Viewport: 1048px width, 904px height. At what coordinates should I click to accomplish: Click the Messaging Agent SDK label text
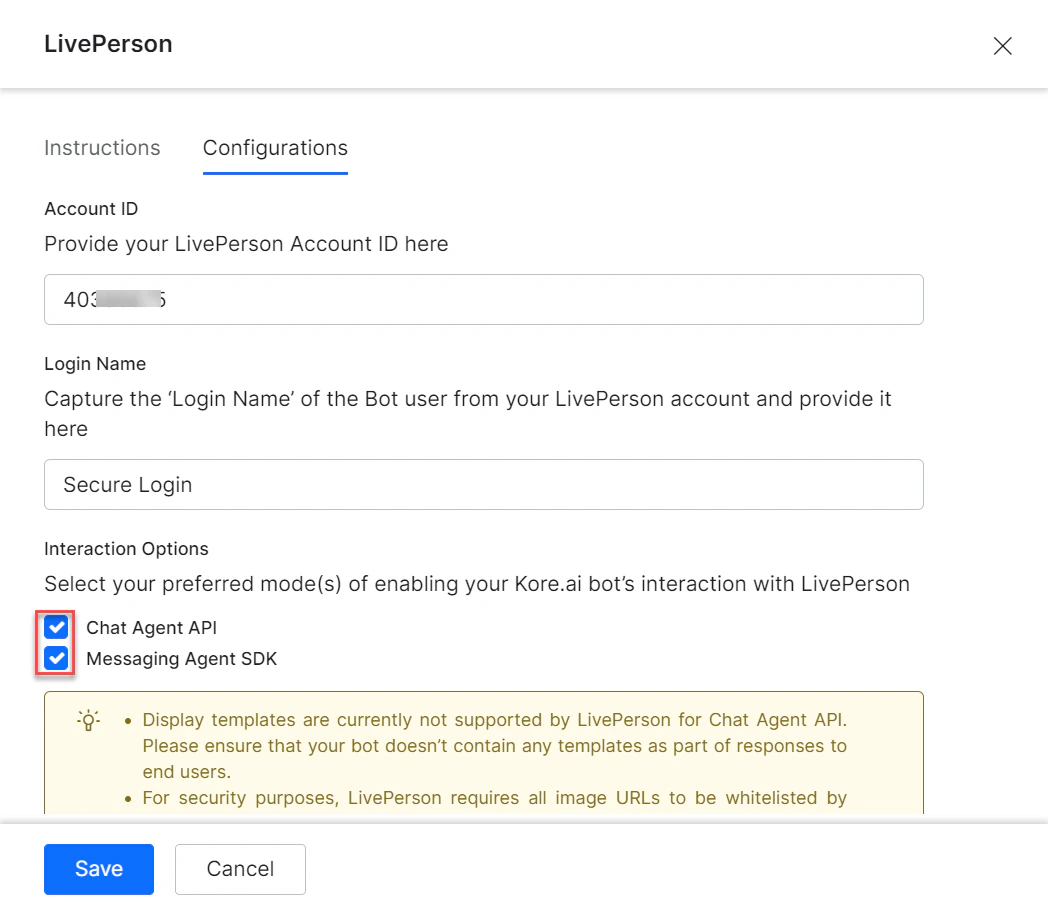[181, 658]
